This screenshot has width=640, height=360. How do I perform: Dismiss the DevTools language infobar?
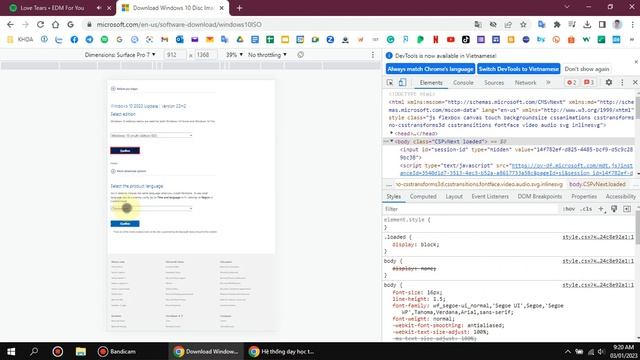(636, 62)
